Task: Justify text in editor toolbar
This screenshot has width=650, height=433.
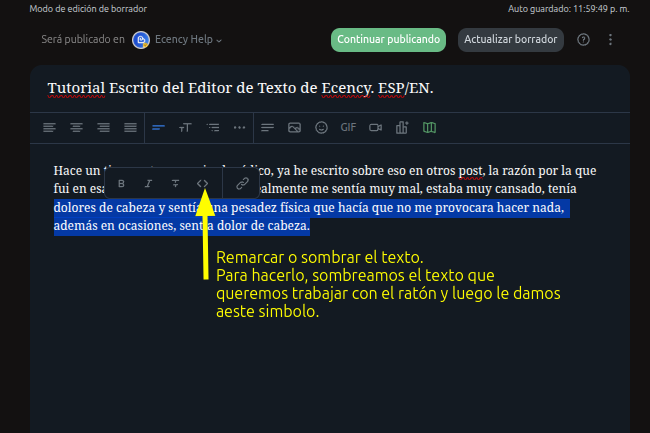Action: [130, 128]
